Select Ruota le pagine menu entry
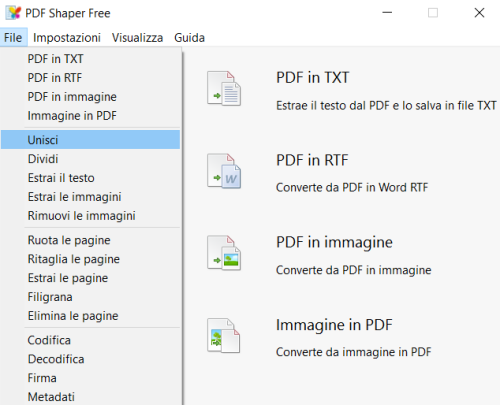Viewport: 500px width, 405px height. [90, 240]
